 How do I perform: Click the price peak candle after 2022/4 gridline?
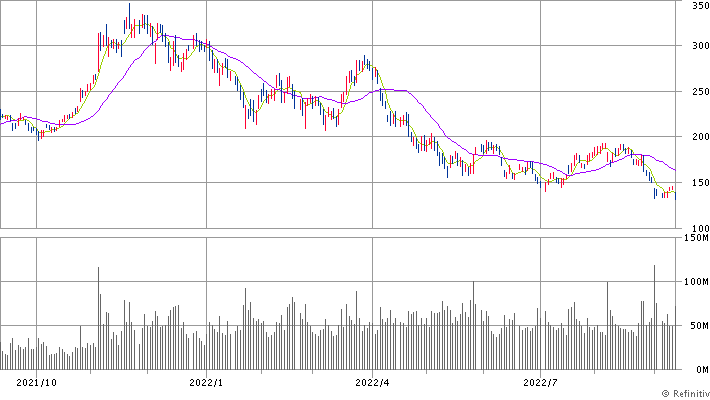point(365,62)
